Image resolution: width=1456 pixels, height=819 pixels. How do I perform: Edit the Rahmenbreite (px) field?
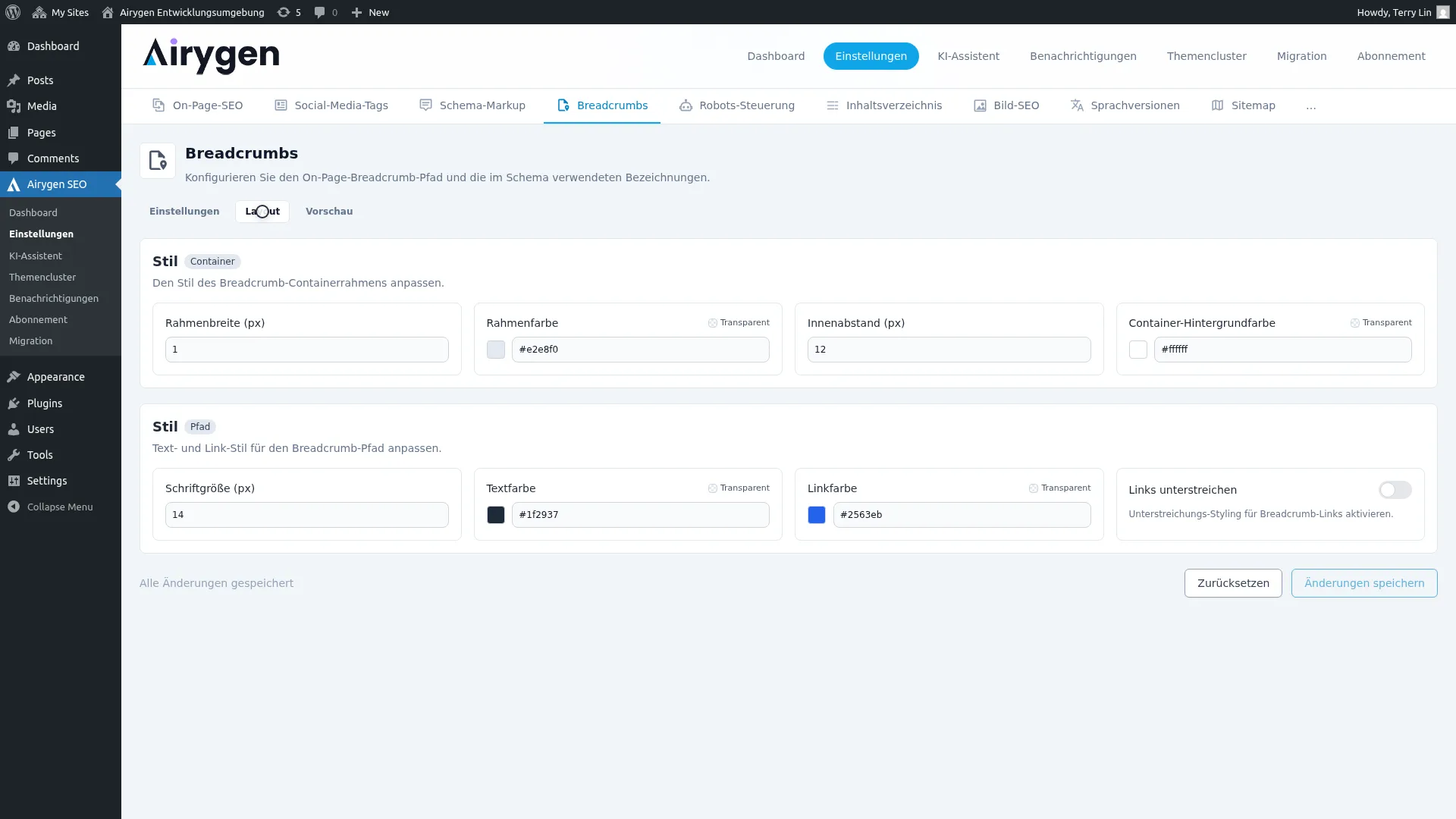point(307,350)
